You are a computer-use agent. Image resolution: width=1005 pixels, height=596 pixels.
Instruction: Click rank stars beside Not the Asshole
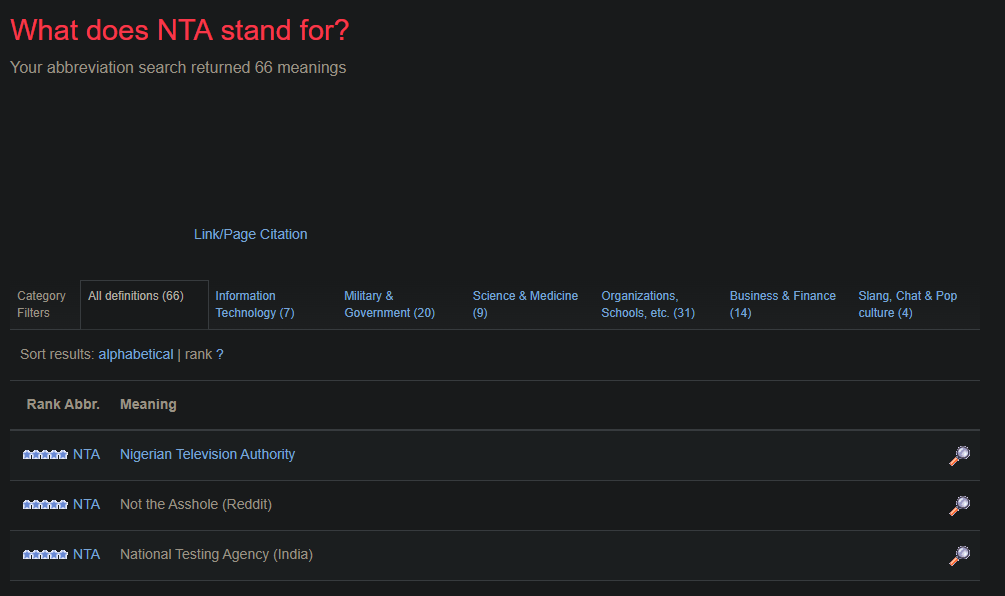(45, 504)
